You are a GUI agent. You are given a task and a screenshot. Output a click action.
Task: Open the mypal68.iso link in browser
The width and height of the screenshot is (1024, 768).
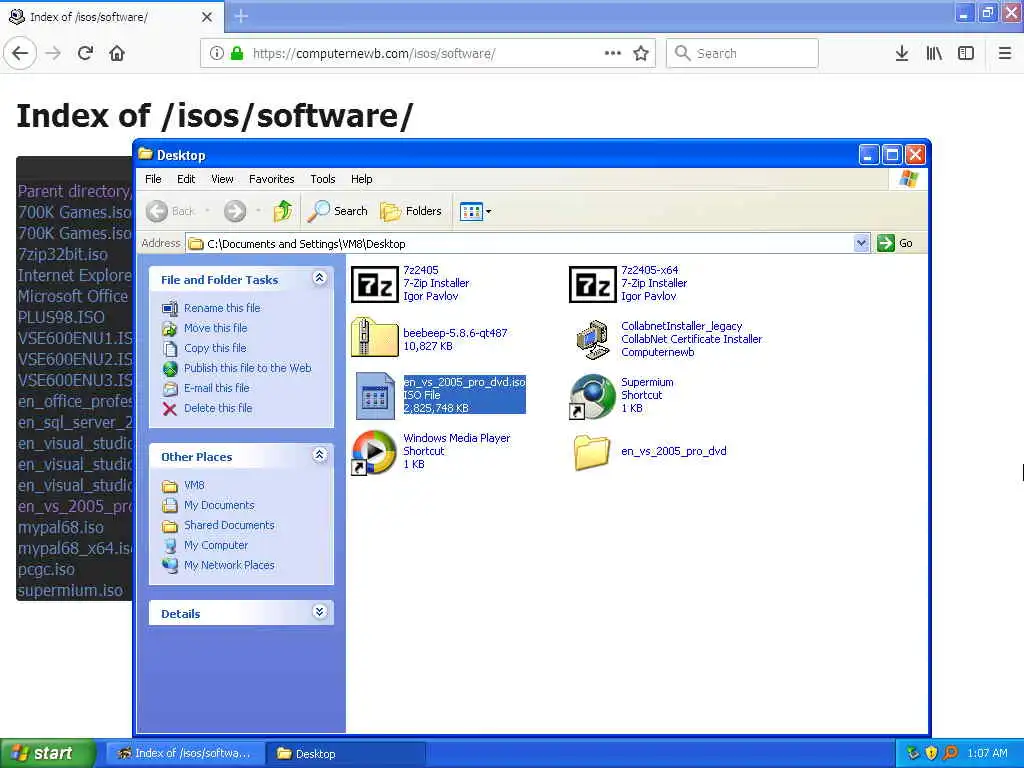click(x=61, y=528)
